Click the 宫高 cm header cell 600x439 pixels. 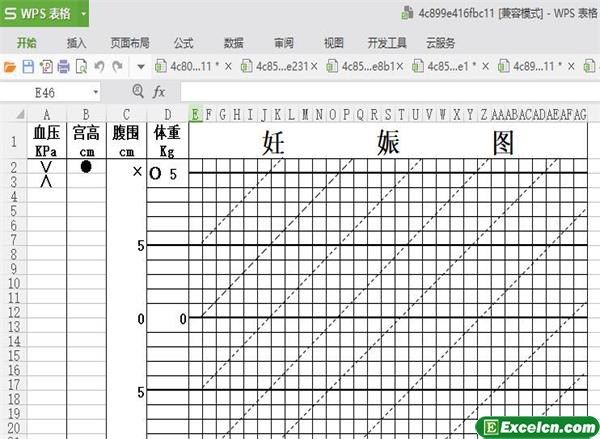pyautogui.click(x=86, y=140)
